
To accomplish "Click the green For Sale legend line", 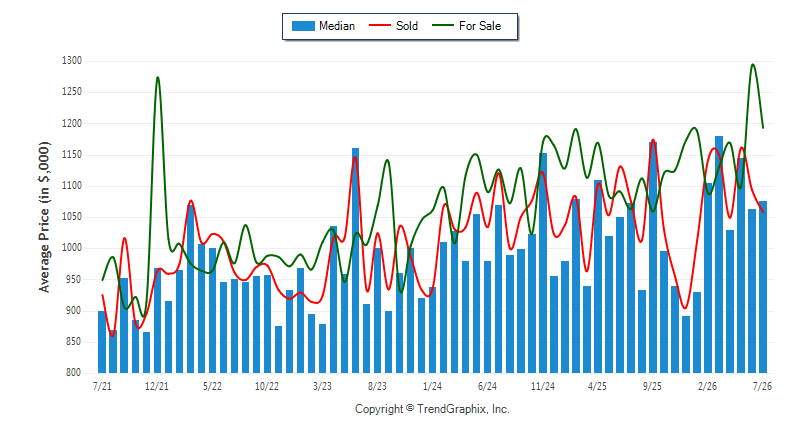I will [443, 26].
